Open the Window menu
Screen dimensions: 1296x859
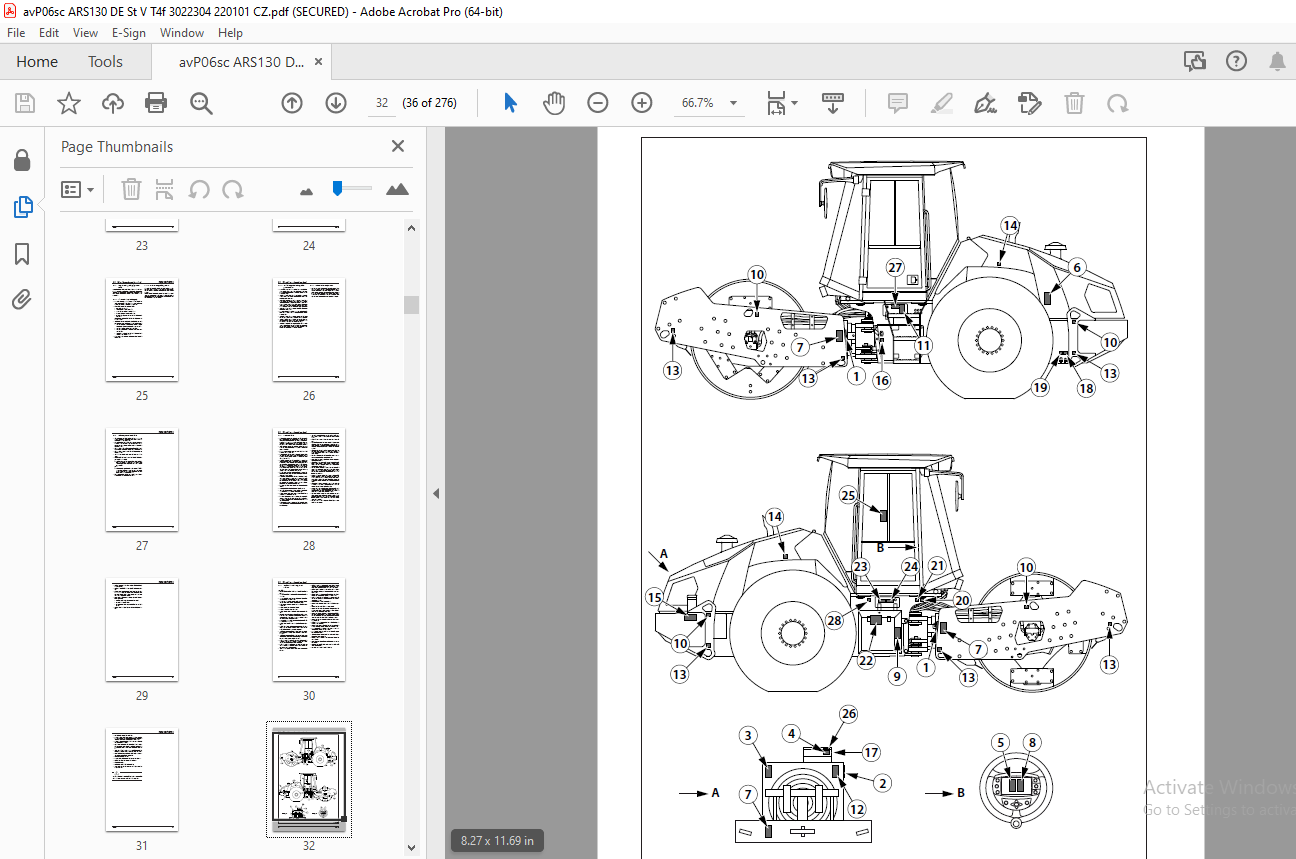tap(182, 33)
